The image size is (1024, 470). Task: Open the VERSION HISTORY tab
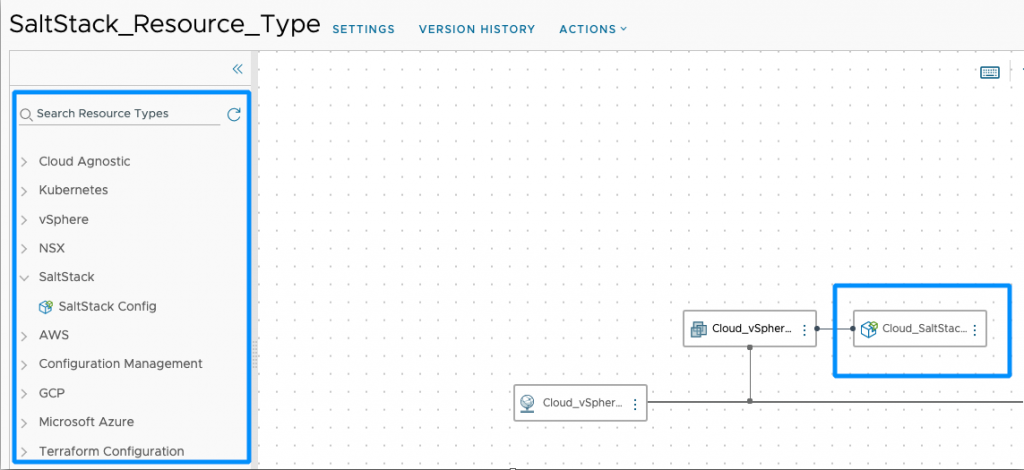(x=477, y=29)
